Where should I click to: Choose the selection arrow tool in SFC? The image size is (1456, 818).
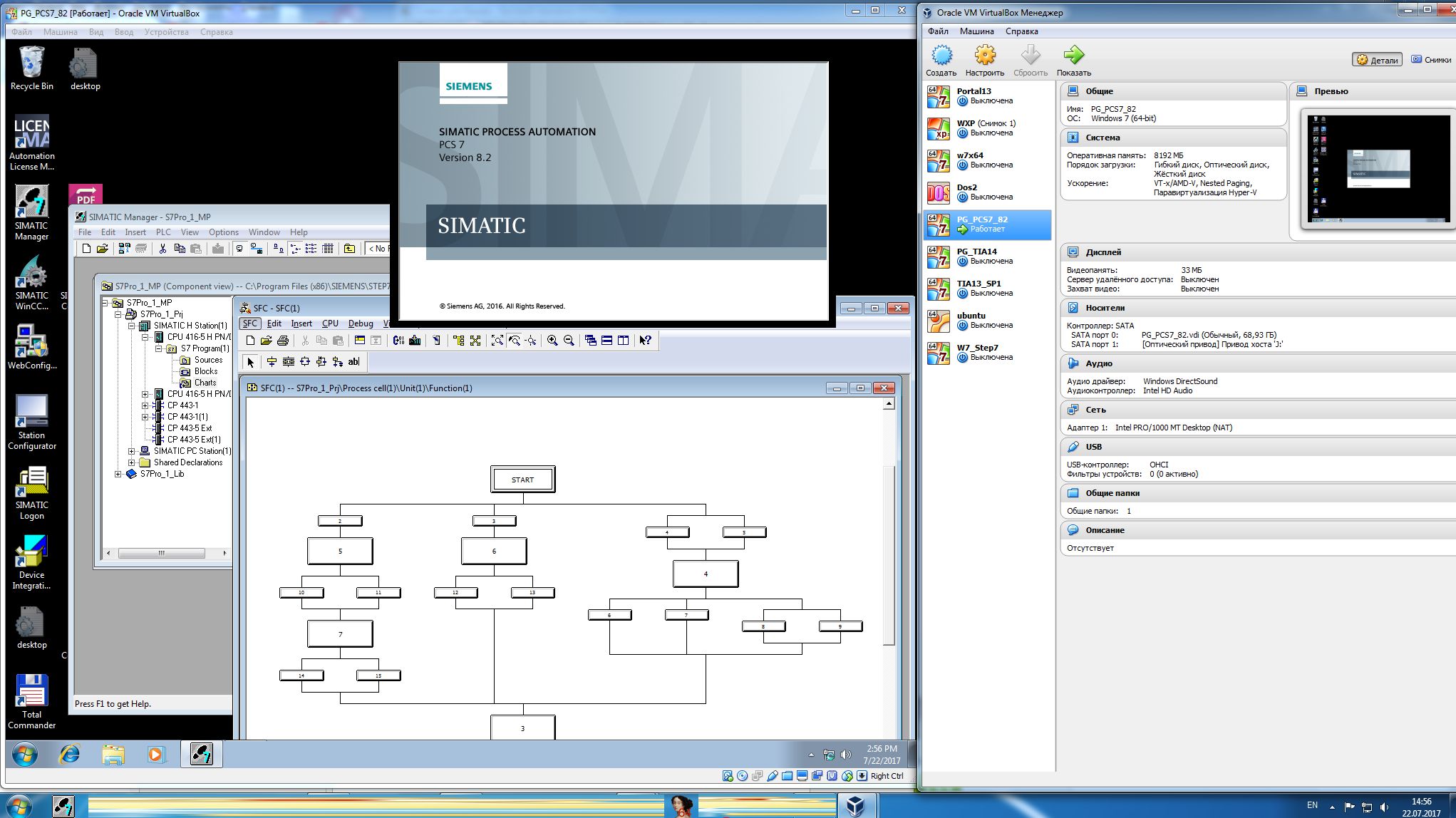[250, 362]
